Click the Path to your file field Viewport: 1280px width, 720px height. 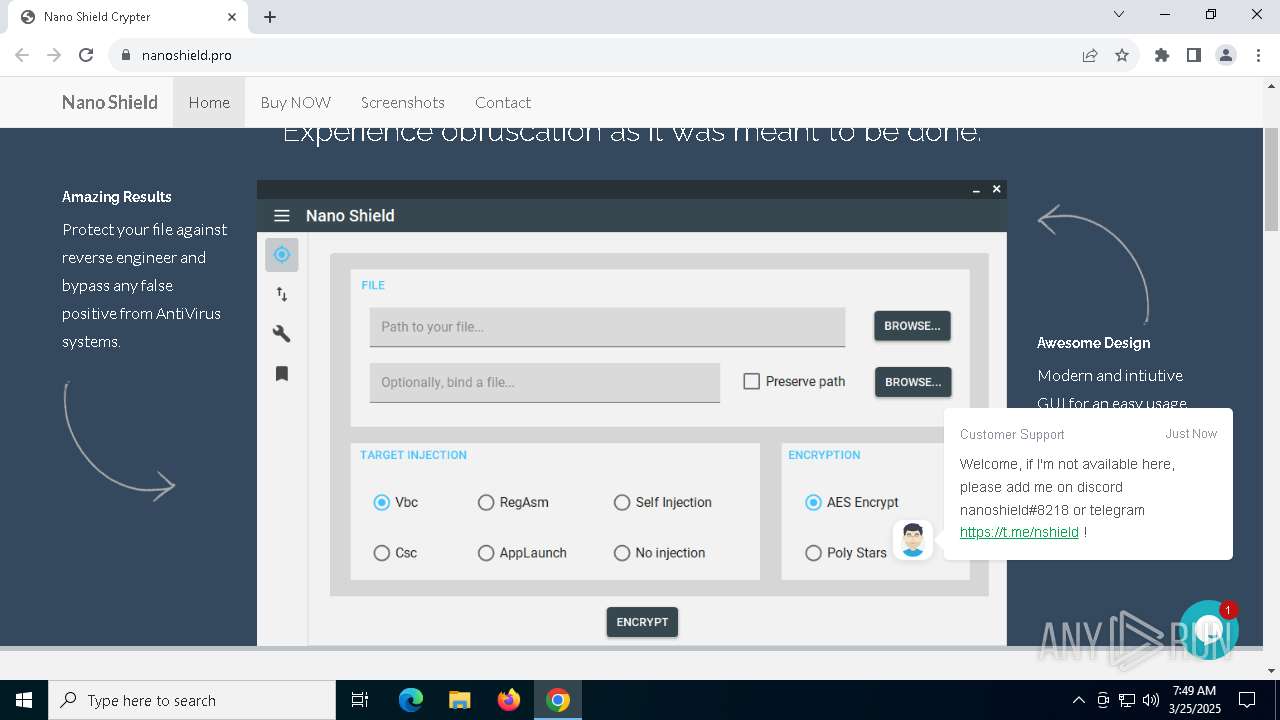click(607, 327)
